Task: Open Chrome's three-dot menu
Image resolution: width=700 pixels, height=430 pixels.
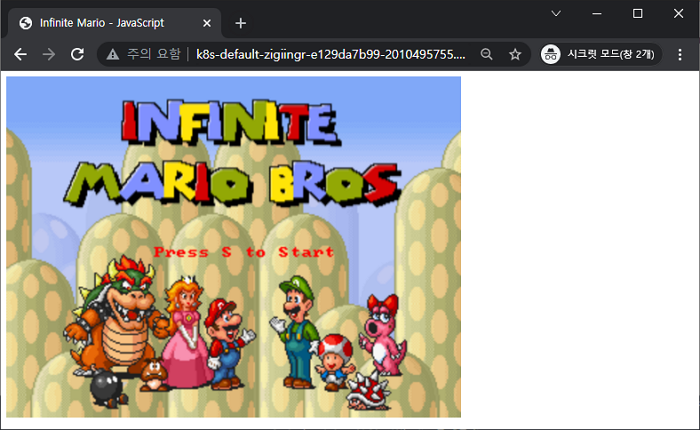Action: click(680, 54)
